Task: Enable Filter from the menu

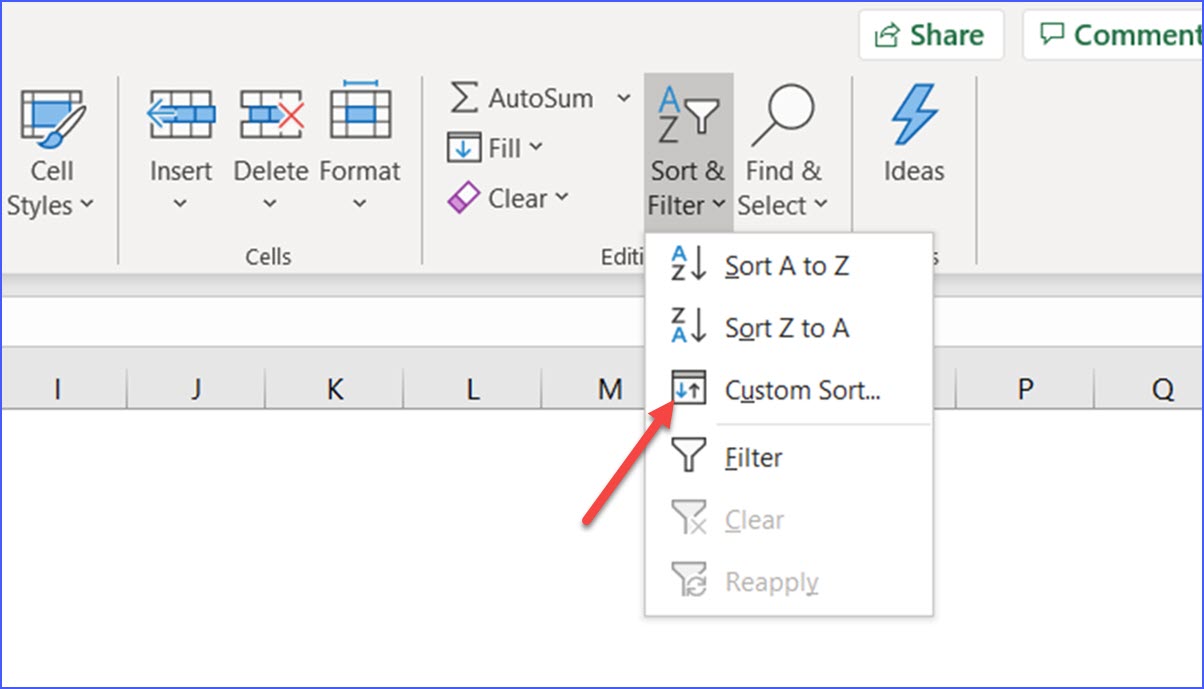Action: click(752, 457)
